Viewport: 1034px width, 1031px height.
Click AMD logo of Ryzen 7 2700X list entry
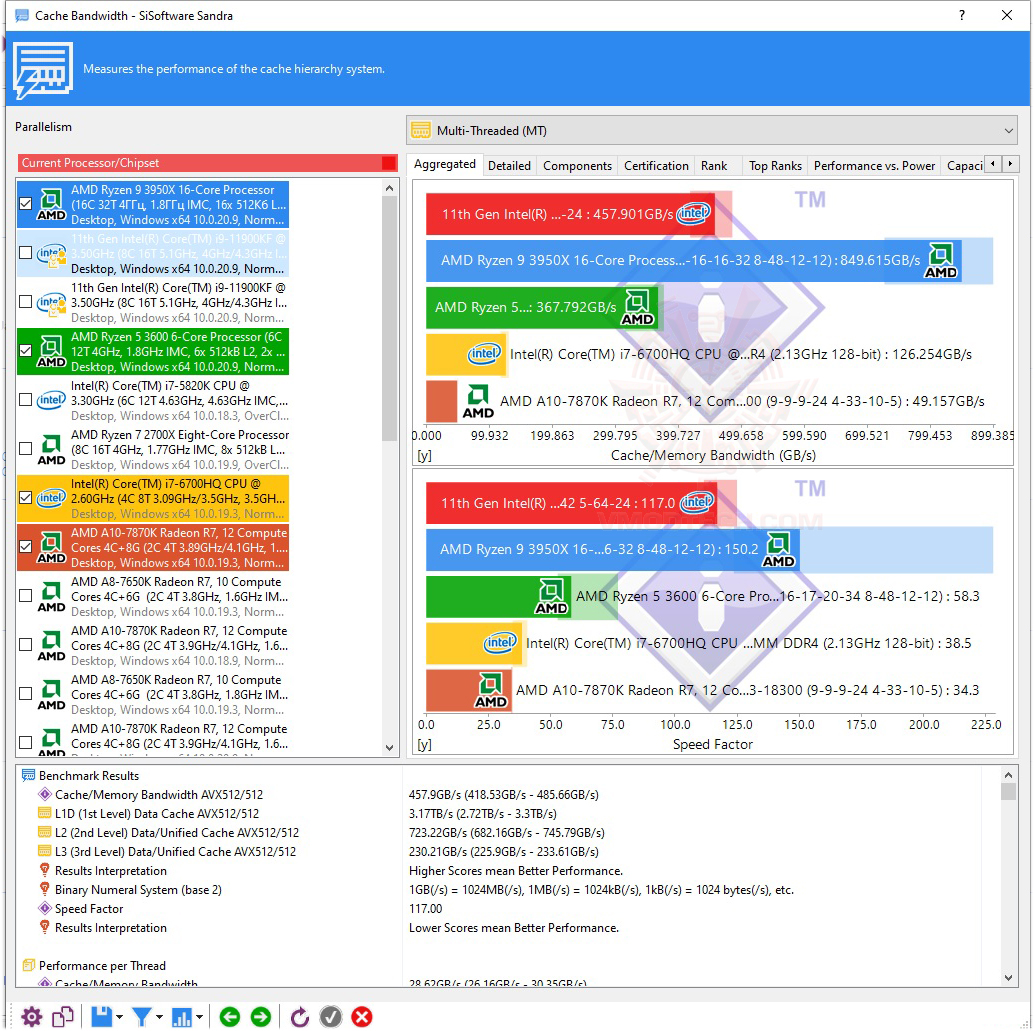(x=51, y=449)
